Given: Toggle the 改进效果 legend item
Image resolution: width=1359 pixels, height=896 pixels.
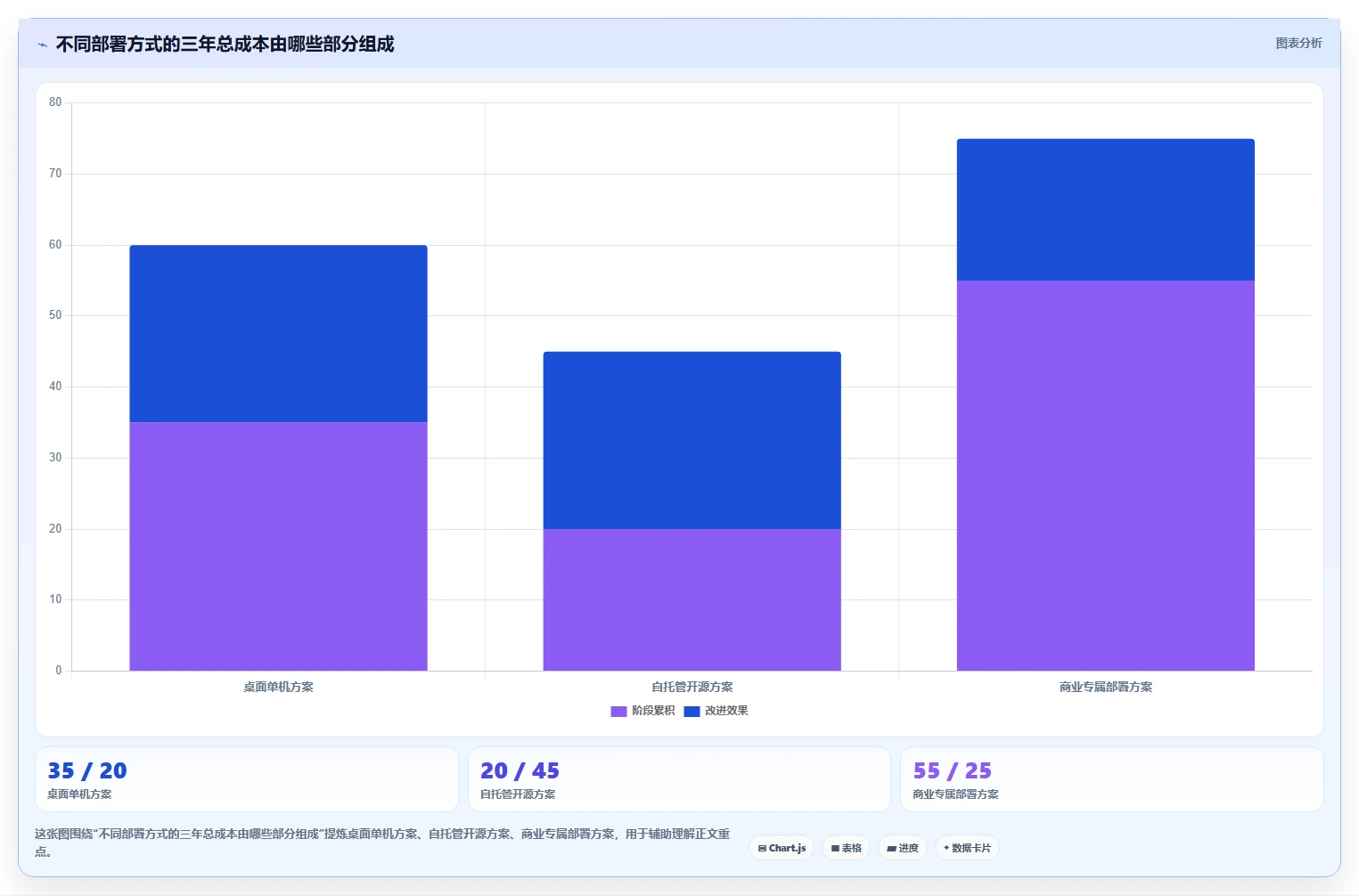Looking at the screenshot, I should coord(716,711).
